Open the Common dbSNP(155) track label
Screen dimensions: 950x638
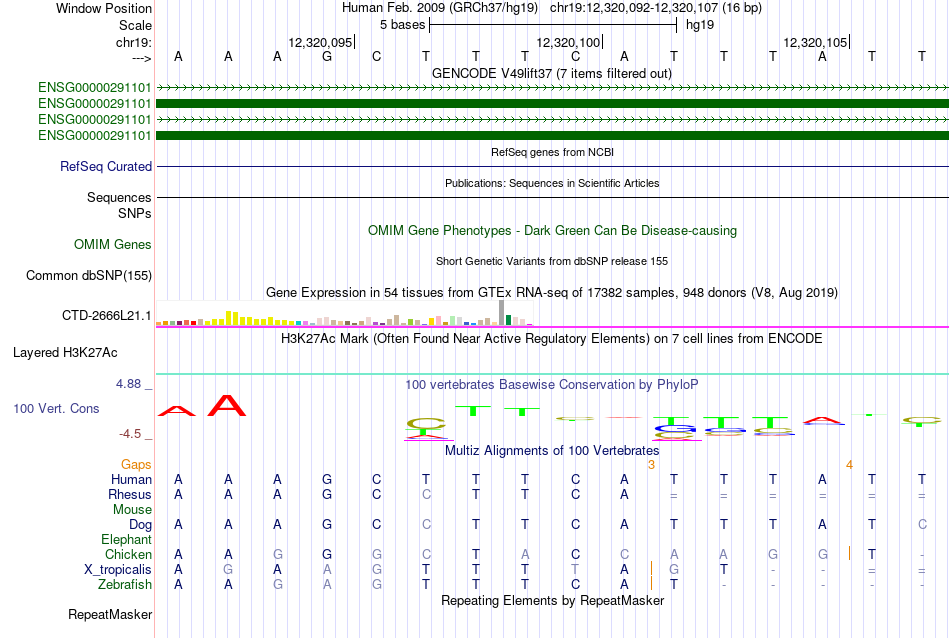(88, 276)
